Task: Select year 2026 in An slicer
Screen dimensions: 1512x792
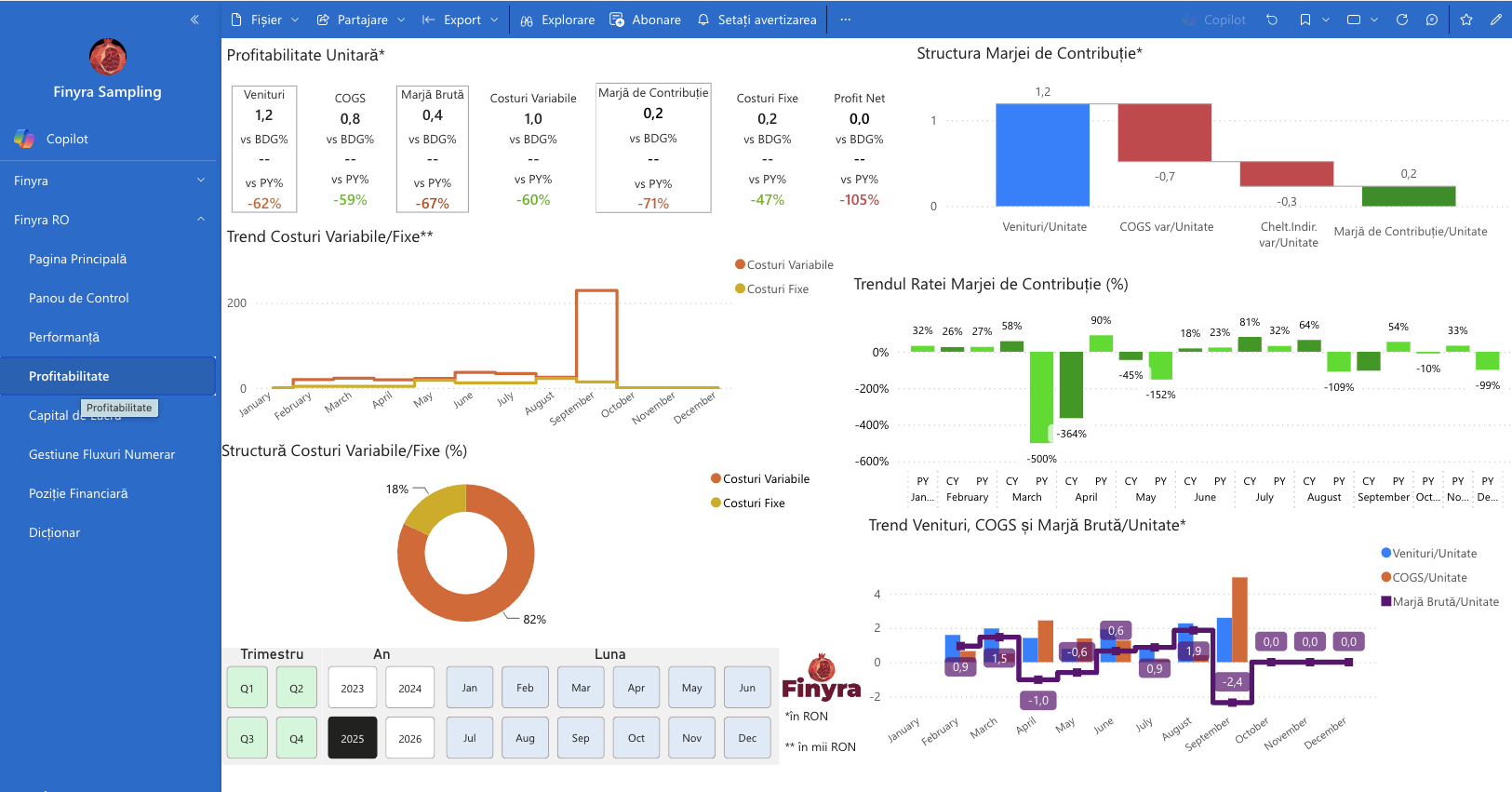Action: [410, 738]
